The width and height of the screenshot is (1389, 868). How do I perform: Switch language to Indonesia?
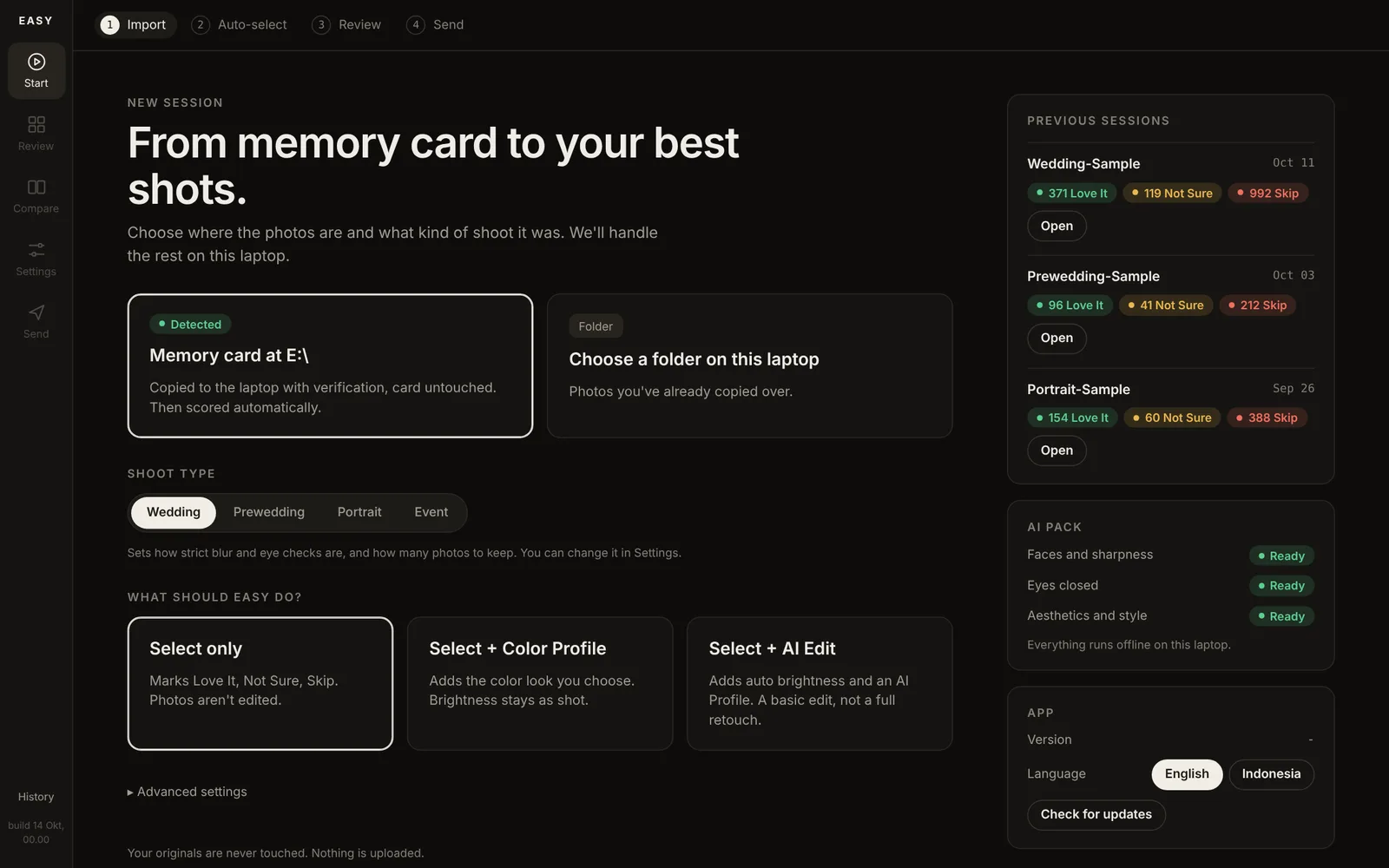[x=1271, y=774]
